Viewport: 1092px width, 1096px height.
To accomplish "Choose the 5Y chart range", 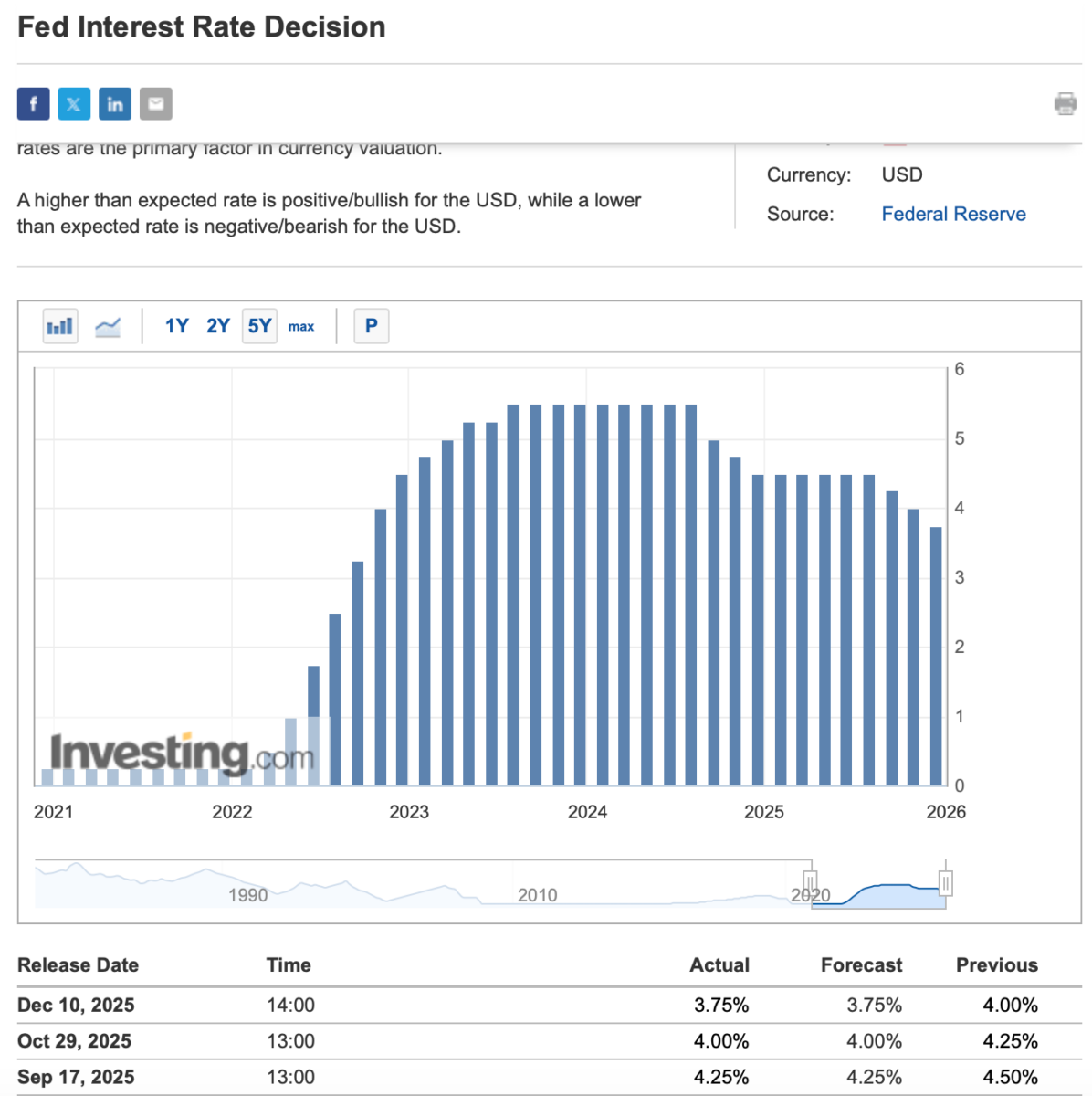I will [x=260, y=326].
